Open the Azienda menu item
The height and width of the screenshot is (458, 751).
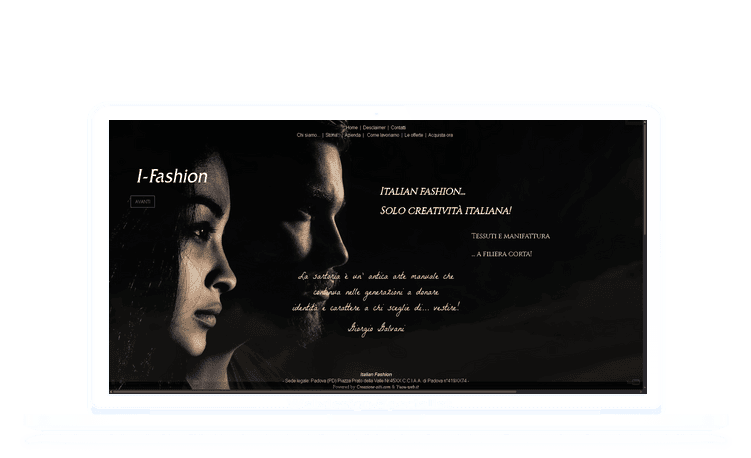352,135
